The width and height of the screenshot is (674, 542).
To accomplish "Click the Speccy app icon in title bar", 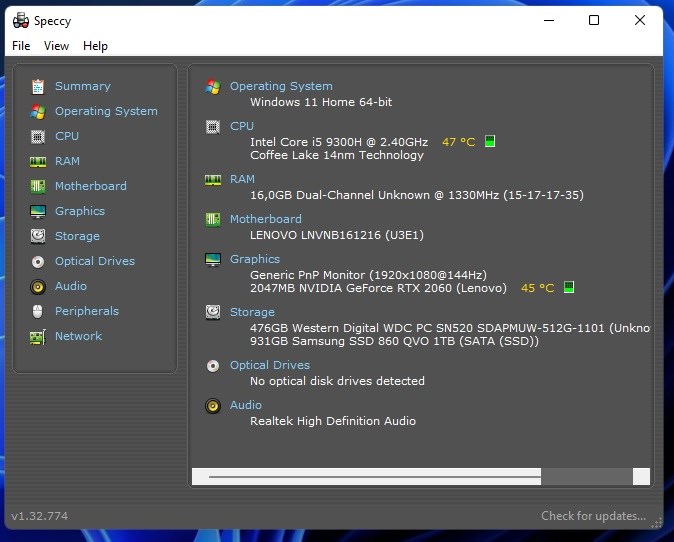I will 21,21.
